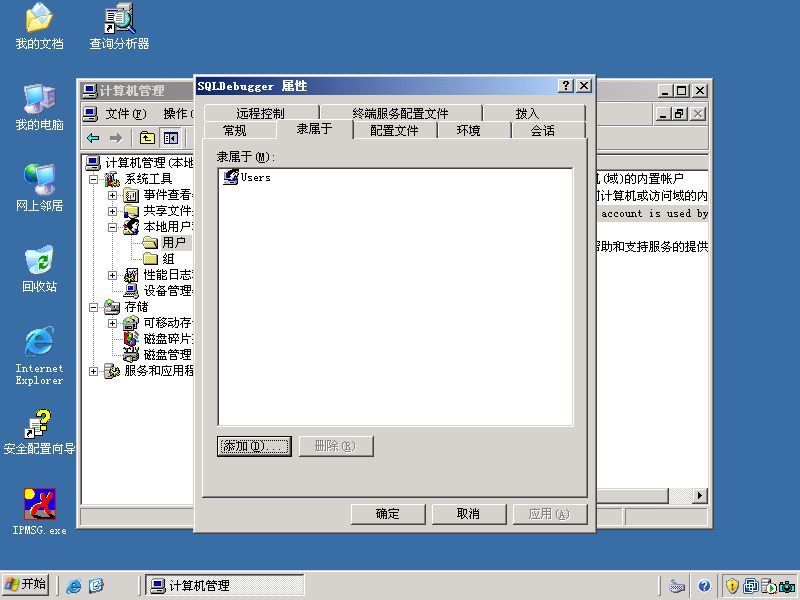The height and width of the screenshot is (600, 800).
Task: Open the 操作 menu
Action: point(178,114)
